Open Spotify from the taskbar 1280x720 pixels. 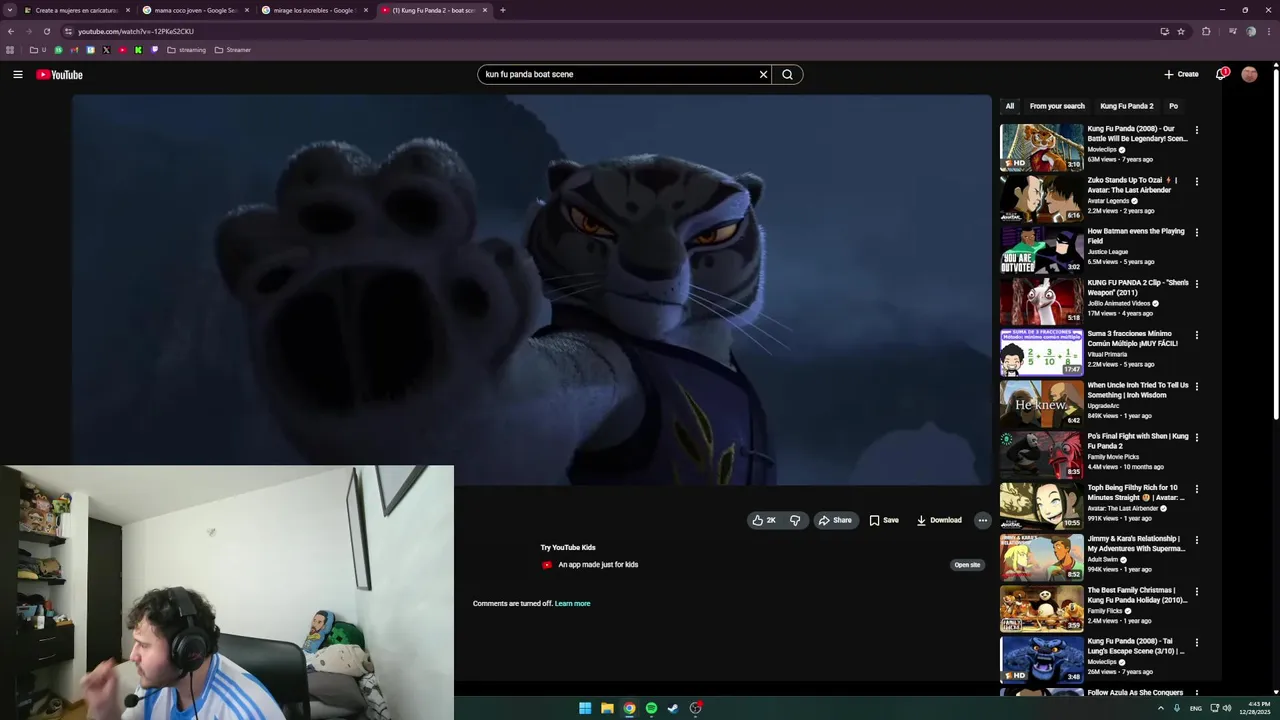coord(651,708)
